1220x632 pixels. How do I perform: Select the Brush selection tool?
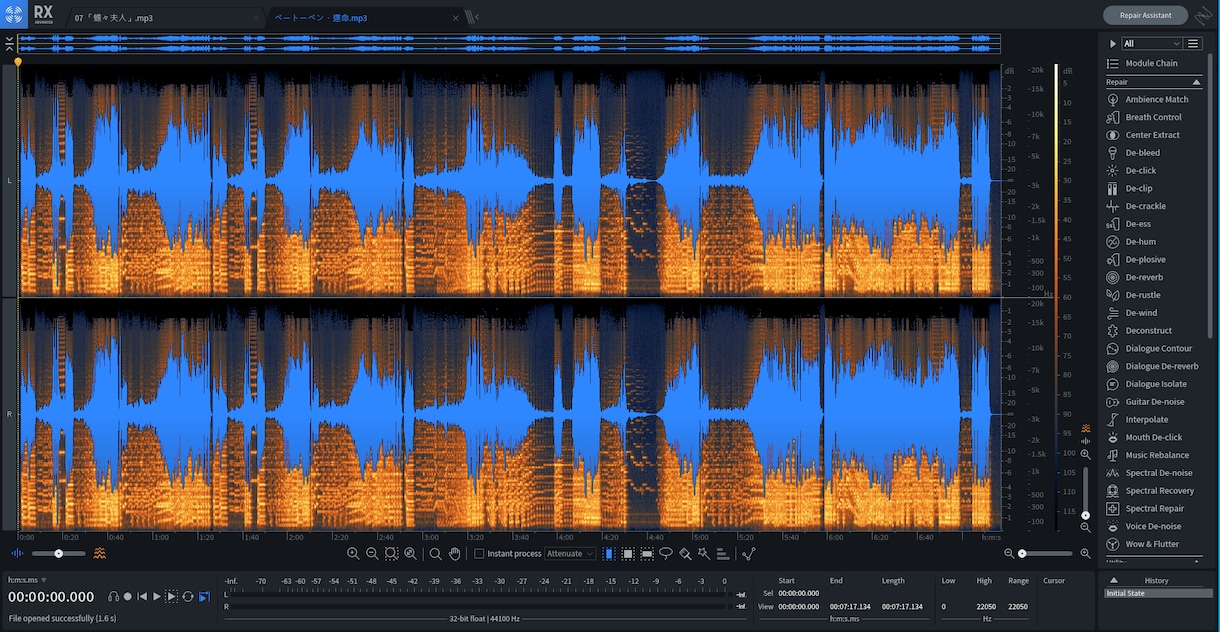pyautogui.click(x=685, y=554)
